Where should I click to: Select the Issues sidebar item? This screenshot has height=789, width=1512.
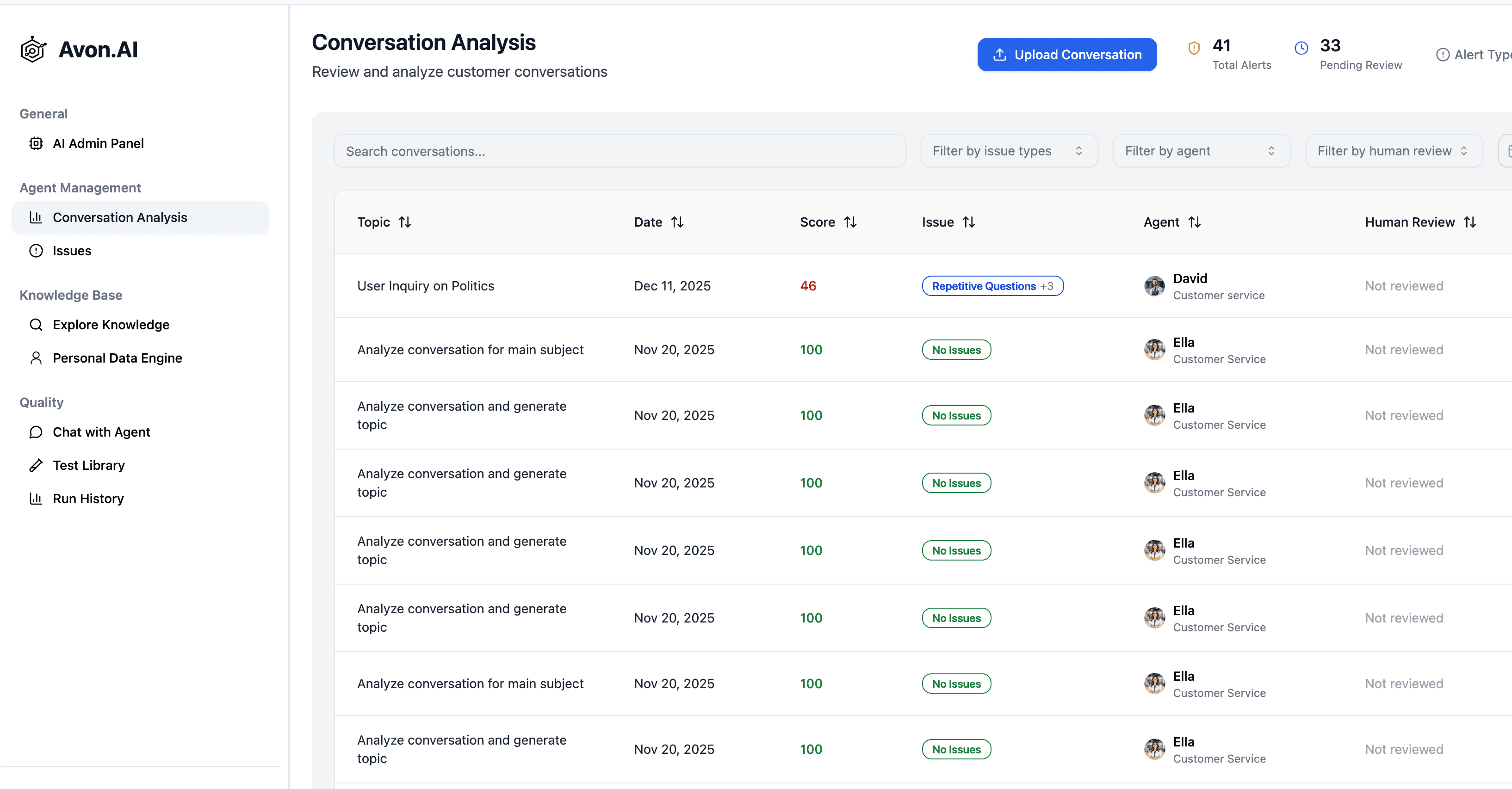72,251
